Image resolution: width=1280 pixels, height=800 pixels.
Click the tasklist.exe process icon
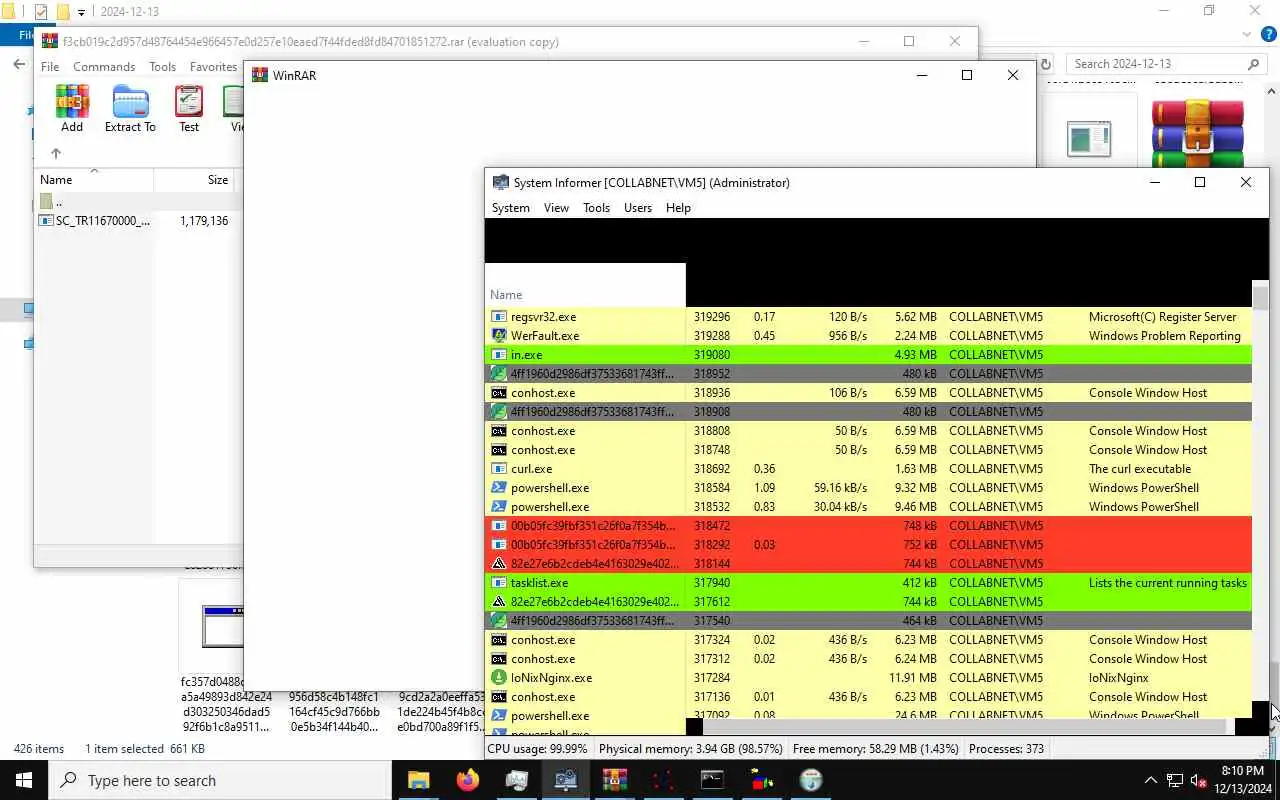(499, 583)
